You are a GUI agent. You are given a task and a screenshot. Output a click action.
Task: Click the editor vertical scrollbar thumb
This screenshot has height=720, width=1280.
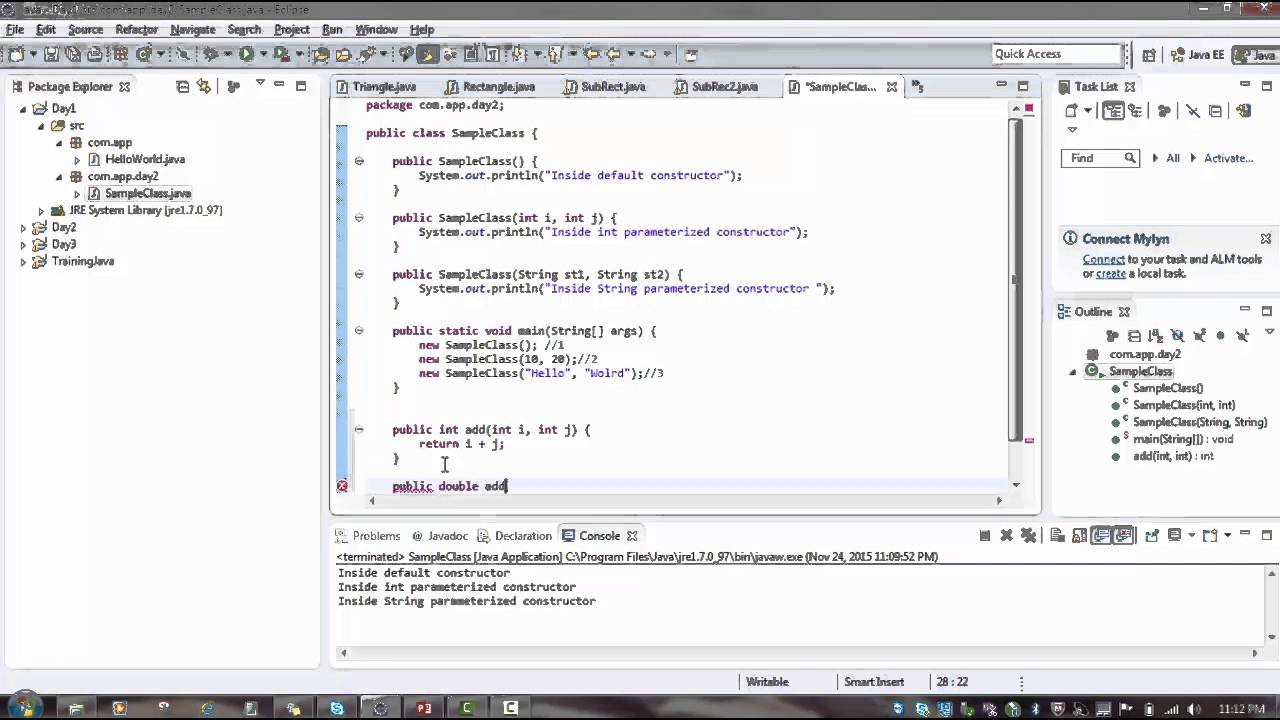[1017, 280]
